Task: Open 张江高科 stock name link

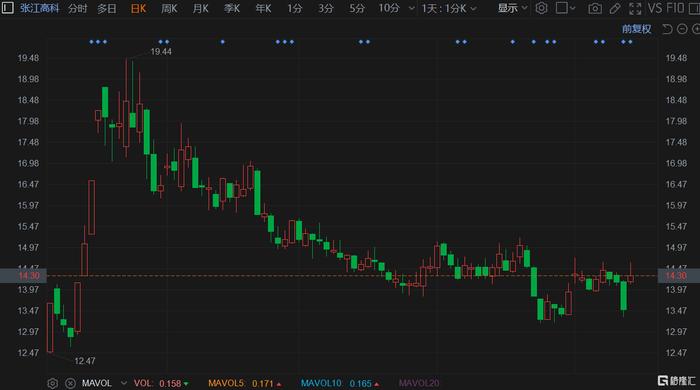Action: [x=39, y=8]
